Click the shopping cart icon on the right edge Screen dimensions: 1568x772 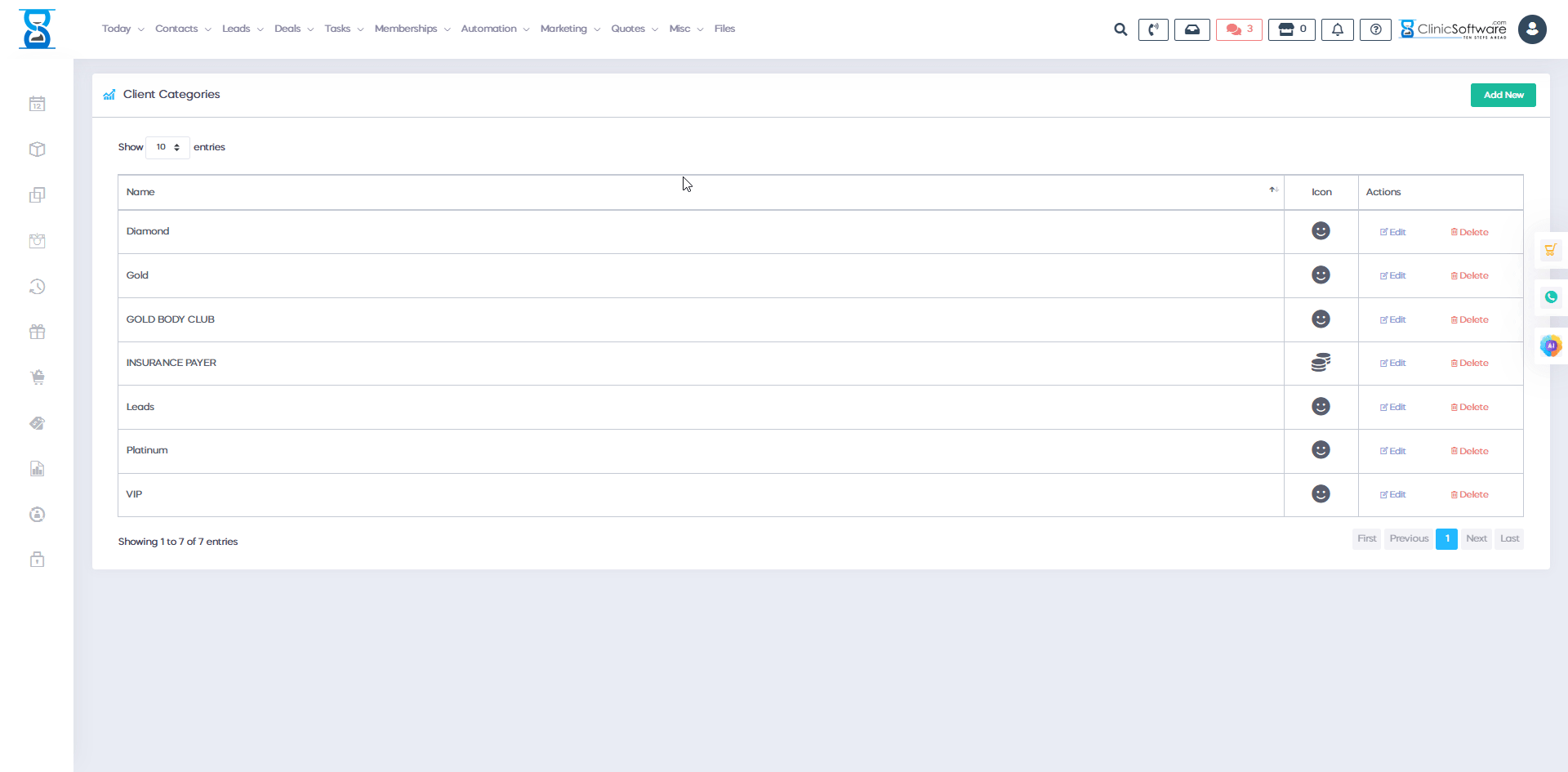click(x=1552, y=249)
